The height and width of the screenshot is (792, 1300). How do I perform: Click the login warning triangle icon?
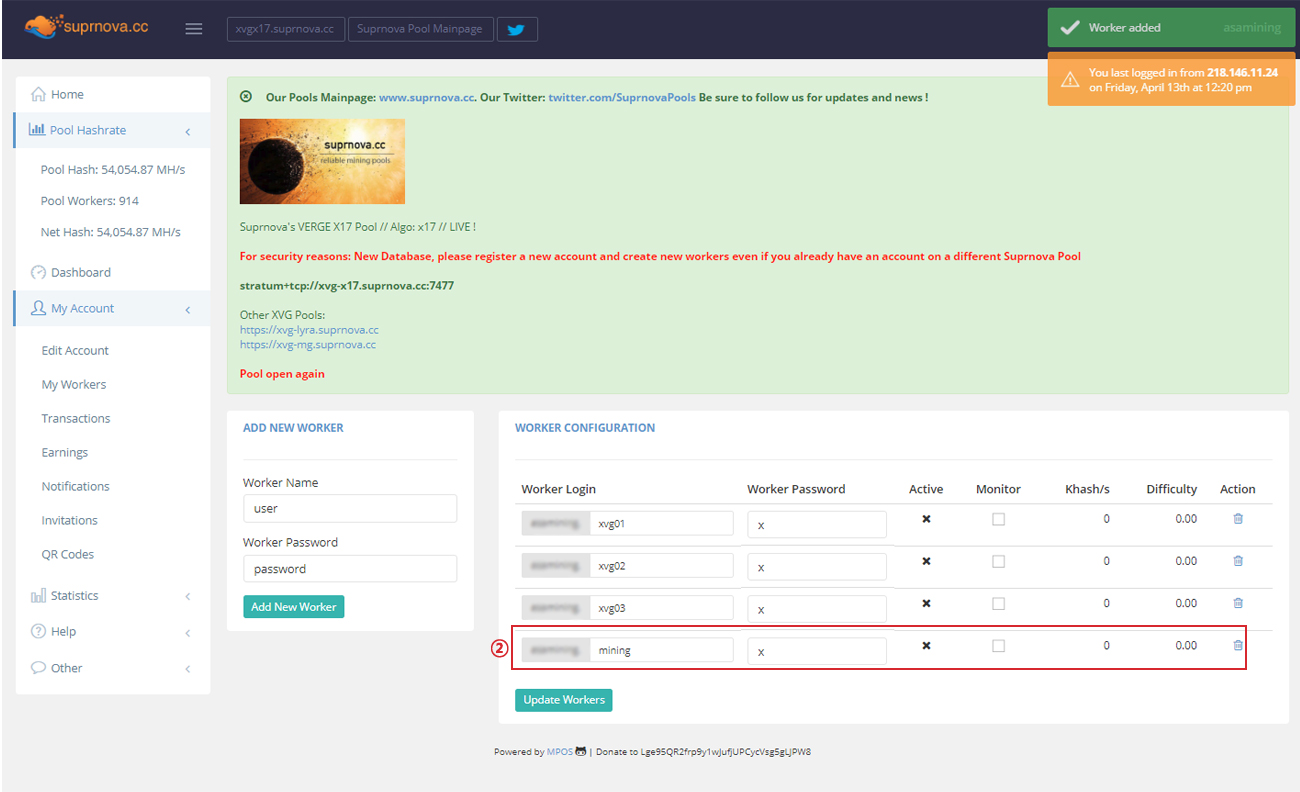[1070, 80]
